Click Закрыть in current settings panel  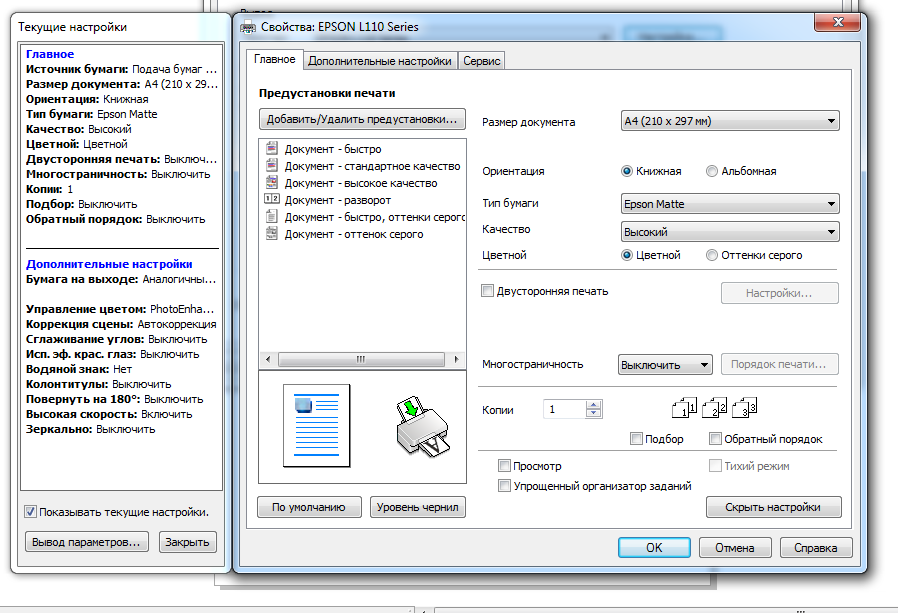click(187, 542)
